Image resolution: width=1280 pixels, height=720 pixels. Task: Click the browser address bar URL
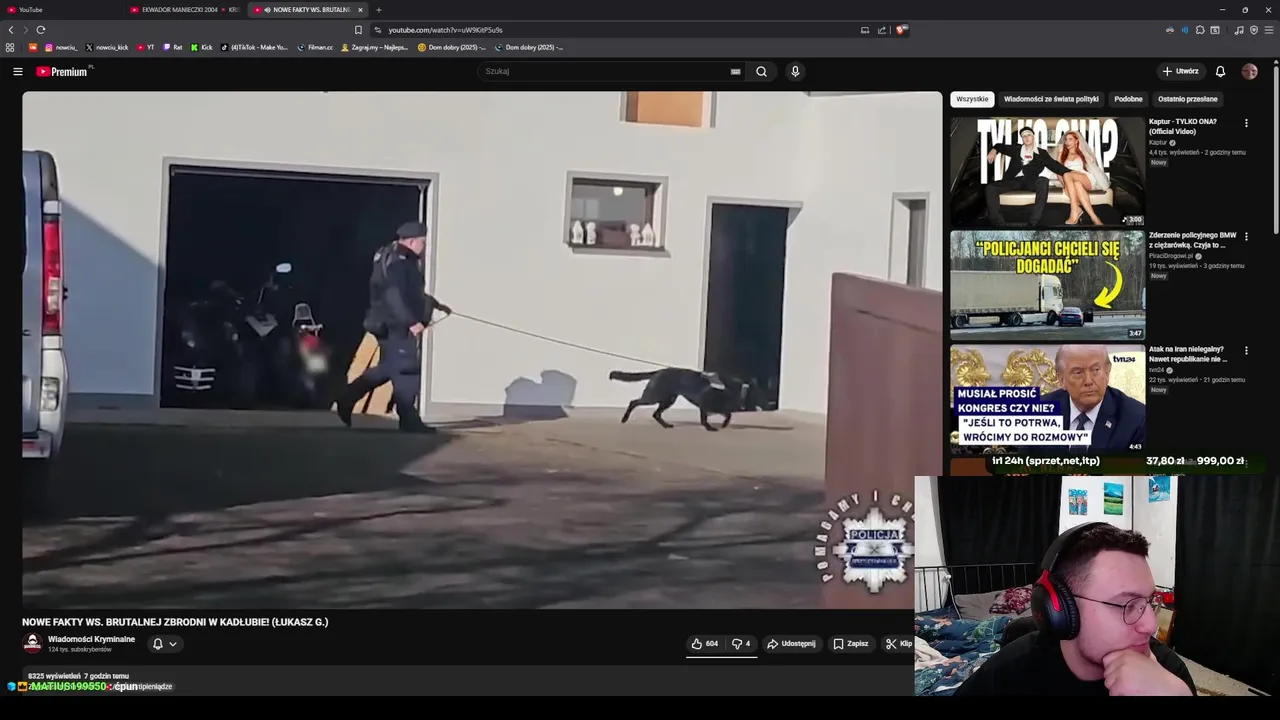click(445, 30)
